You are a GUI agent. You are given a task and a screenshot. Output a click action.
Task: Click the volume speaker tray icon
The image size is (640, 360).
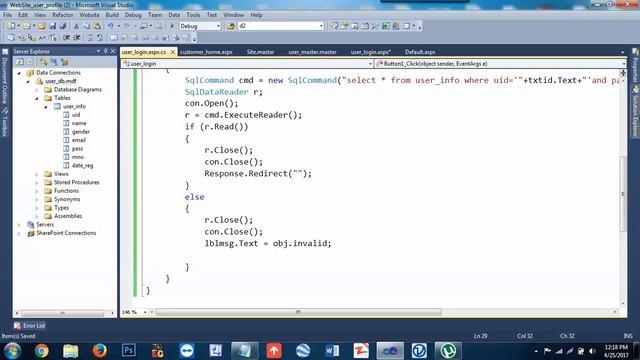[592, 351]
